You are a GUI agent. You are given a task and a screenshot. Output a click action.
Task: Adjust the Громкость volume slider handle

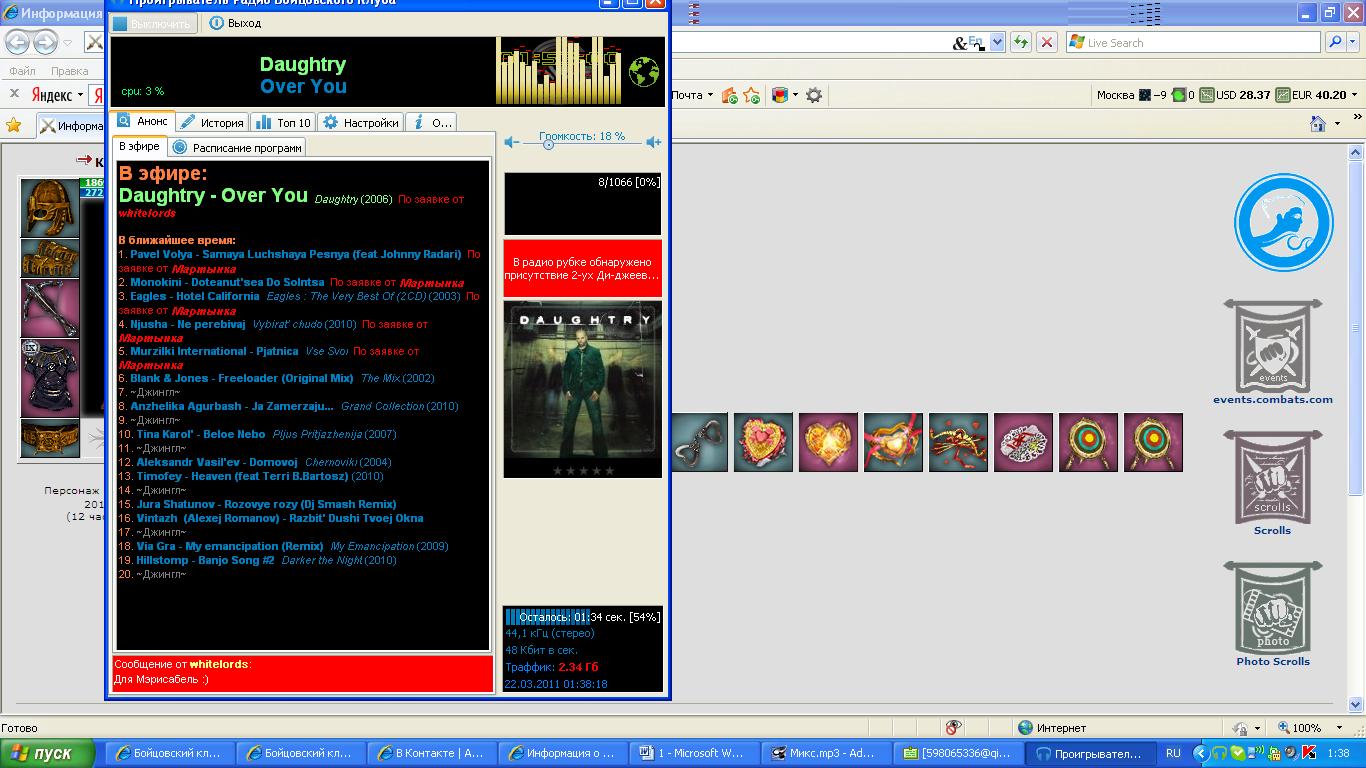click(x=548, y=144)
